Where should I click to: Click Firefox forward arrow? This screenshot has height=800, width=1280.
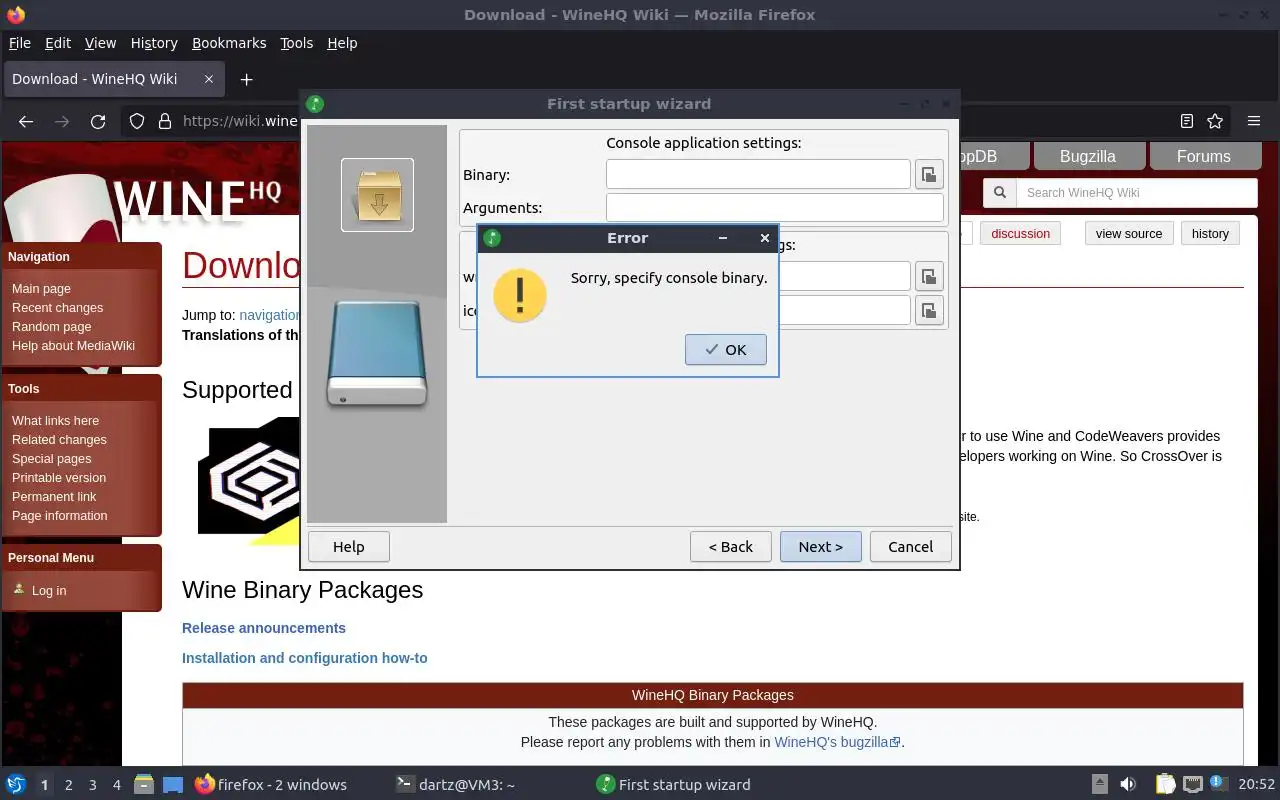point(62,121)
